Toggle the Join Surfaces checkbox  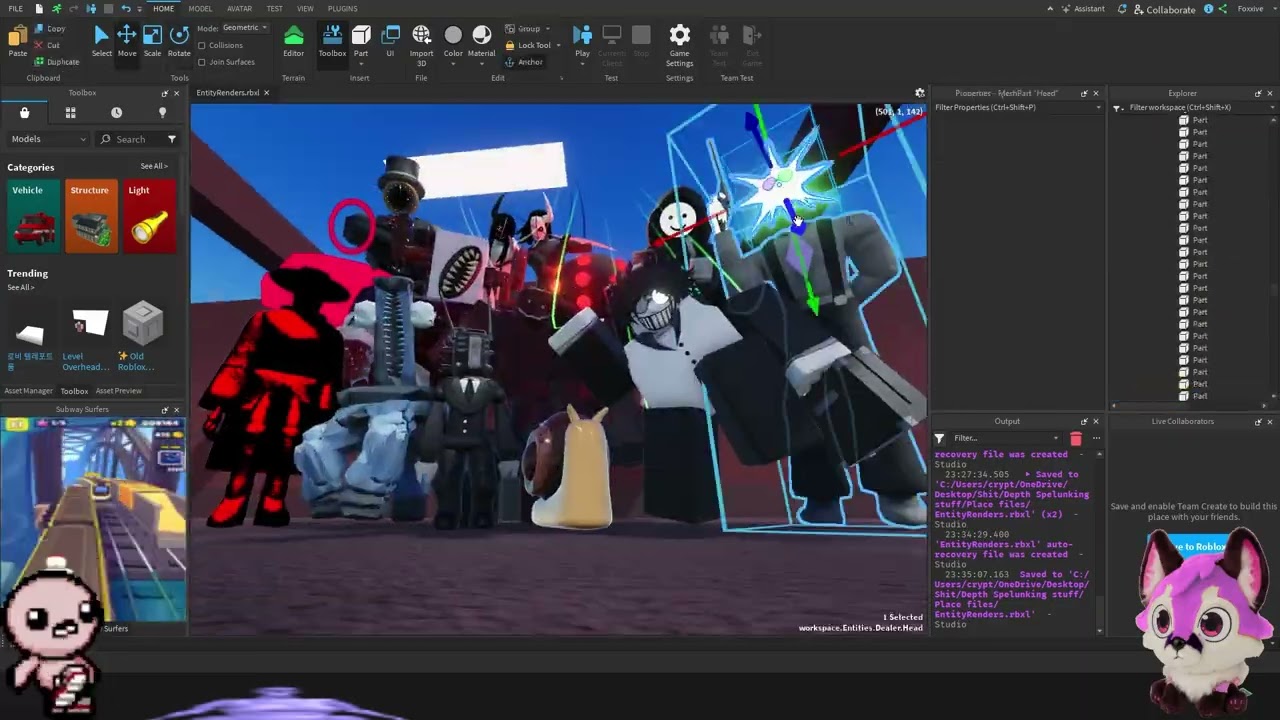pos(202,62)
